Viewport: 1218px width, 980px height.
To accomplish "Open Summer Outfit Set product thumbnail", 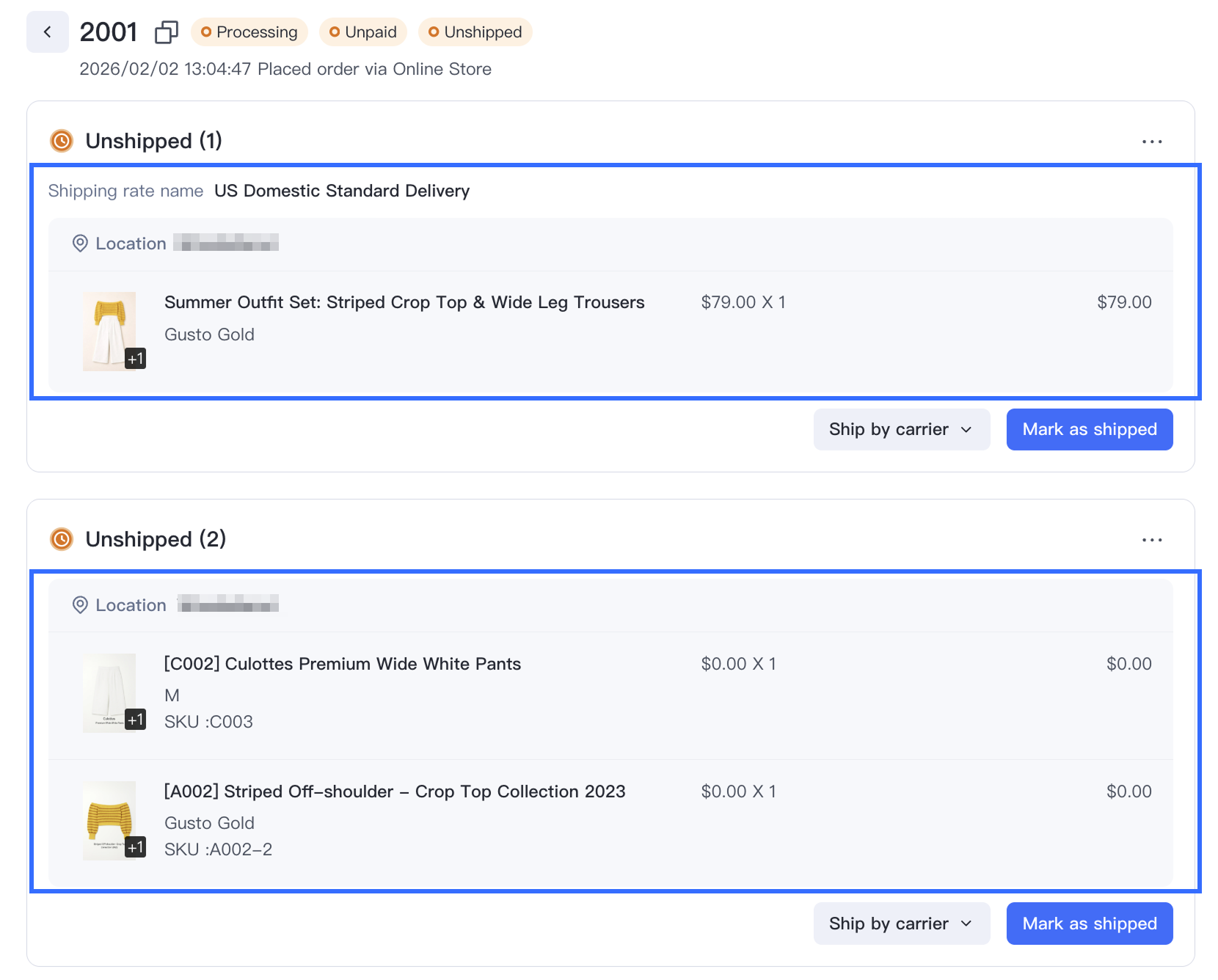I will tap(110, 331).
